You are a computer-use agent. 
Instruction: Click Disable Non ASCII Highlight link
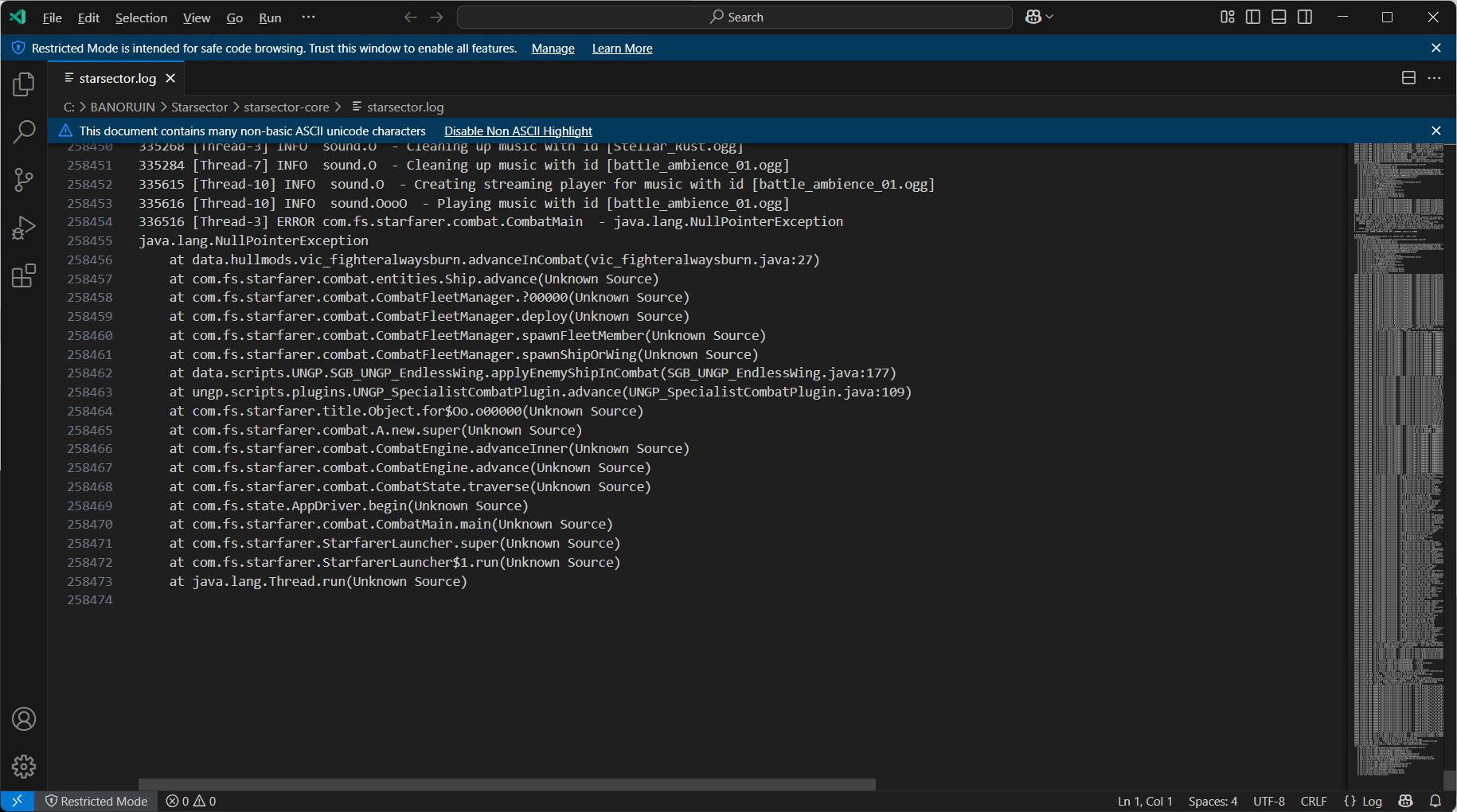[x=518, y=131]
